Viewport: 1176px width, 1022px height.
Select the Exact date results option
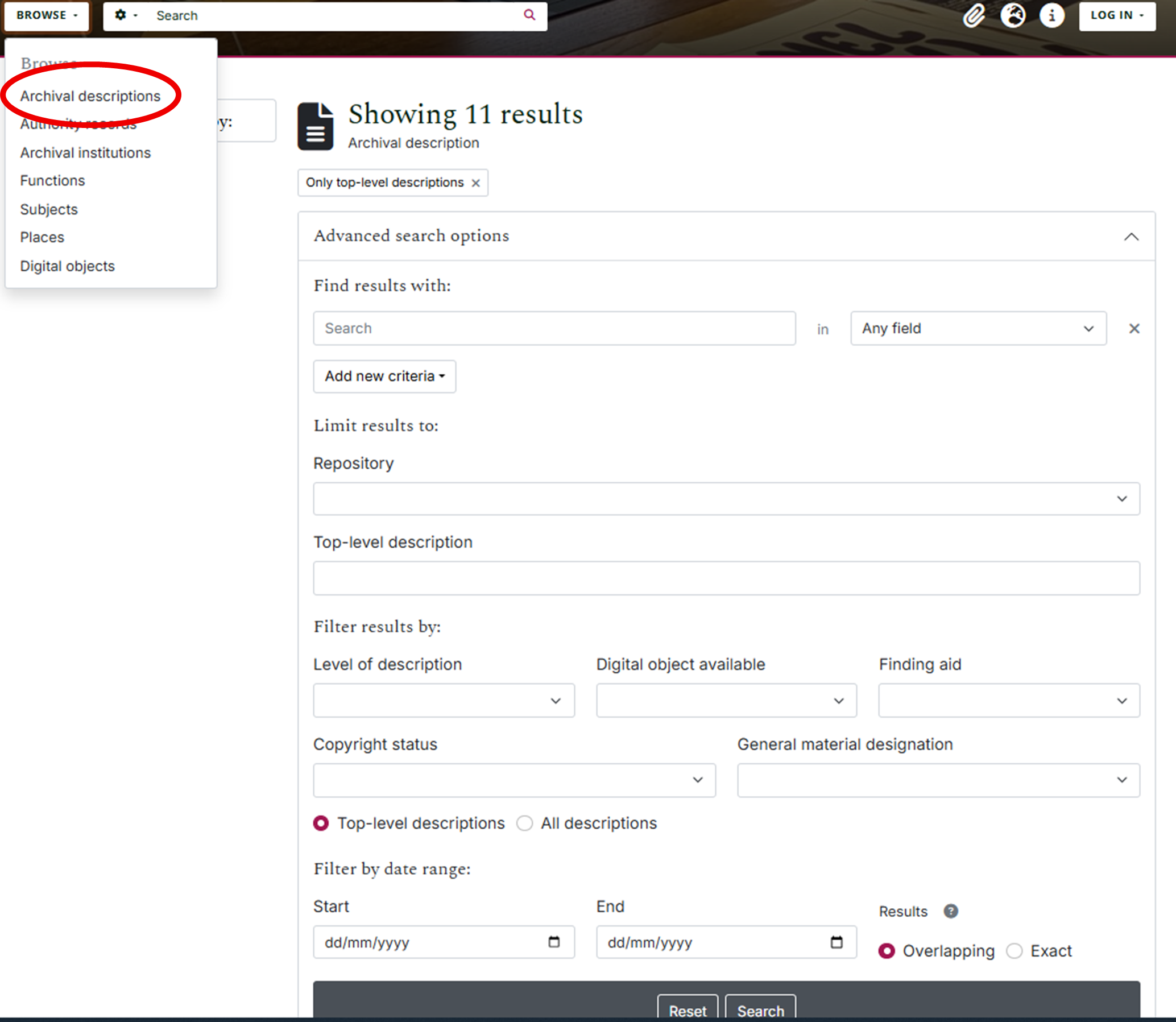pyautogui.click(x=1014, y=951)
